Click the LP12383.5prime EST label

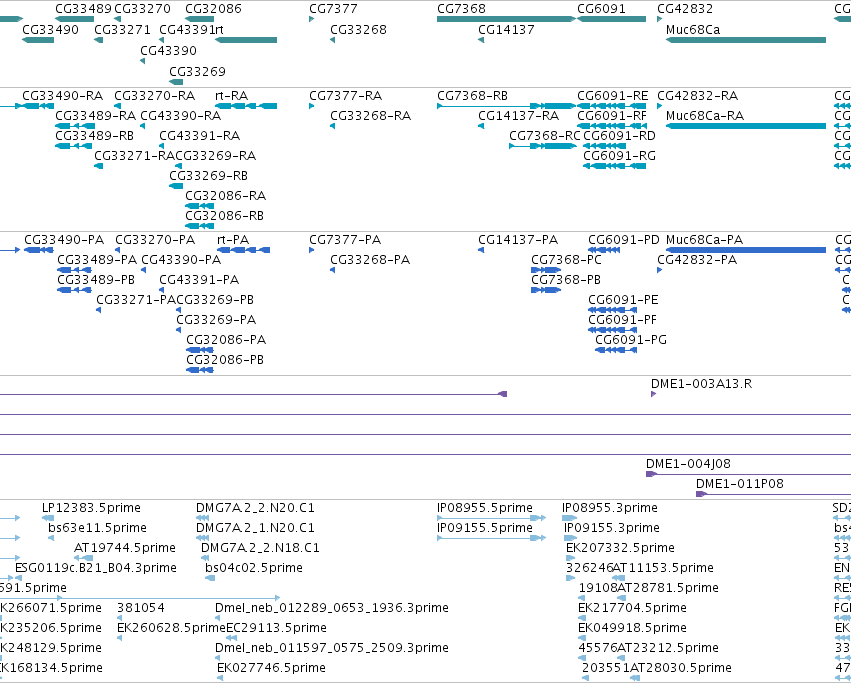point(91,507)
